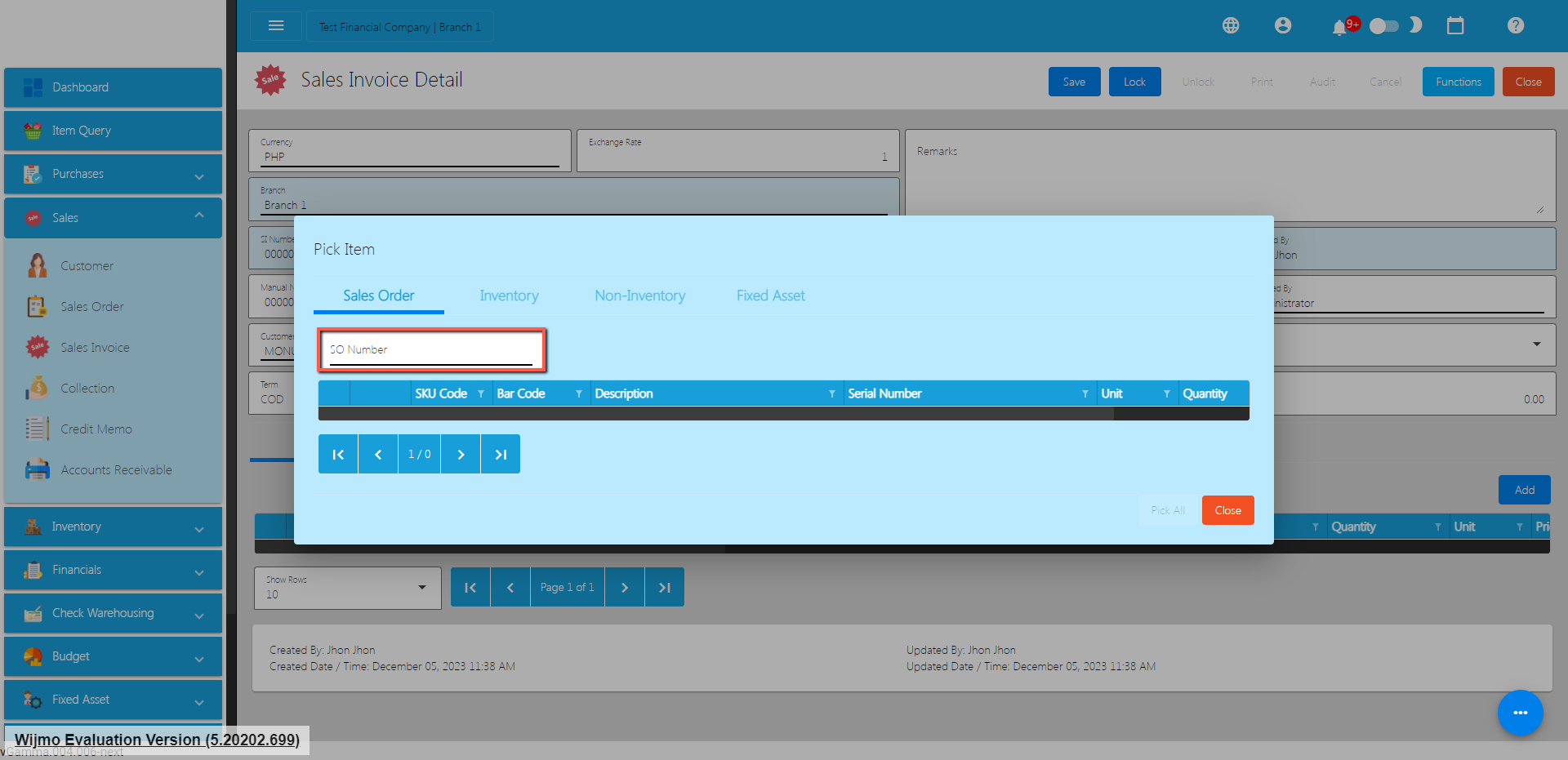This screenshot has width=1568, height=760.
Task: Go to last page in Pick Item grid
Action: pos(501,455)
